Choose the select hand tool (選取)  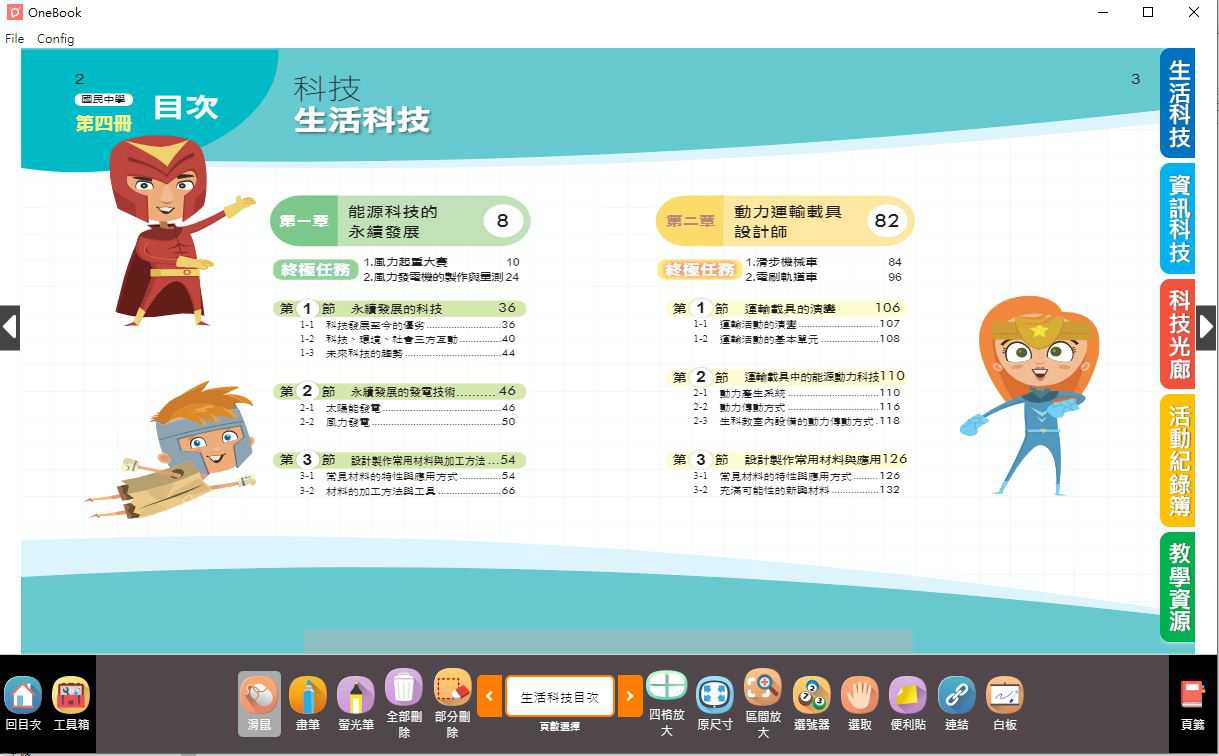coord(859,704)
